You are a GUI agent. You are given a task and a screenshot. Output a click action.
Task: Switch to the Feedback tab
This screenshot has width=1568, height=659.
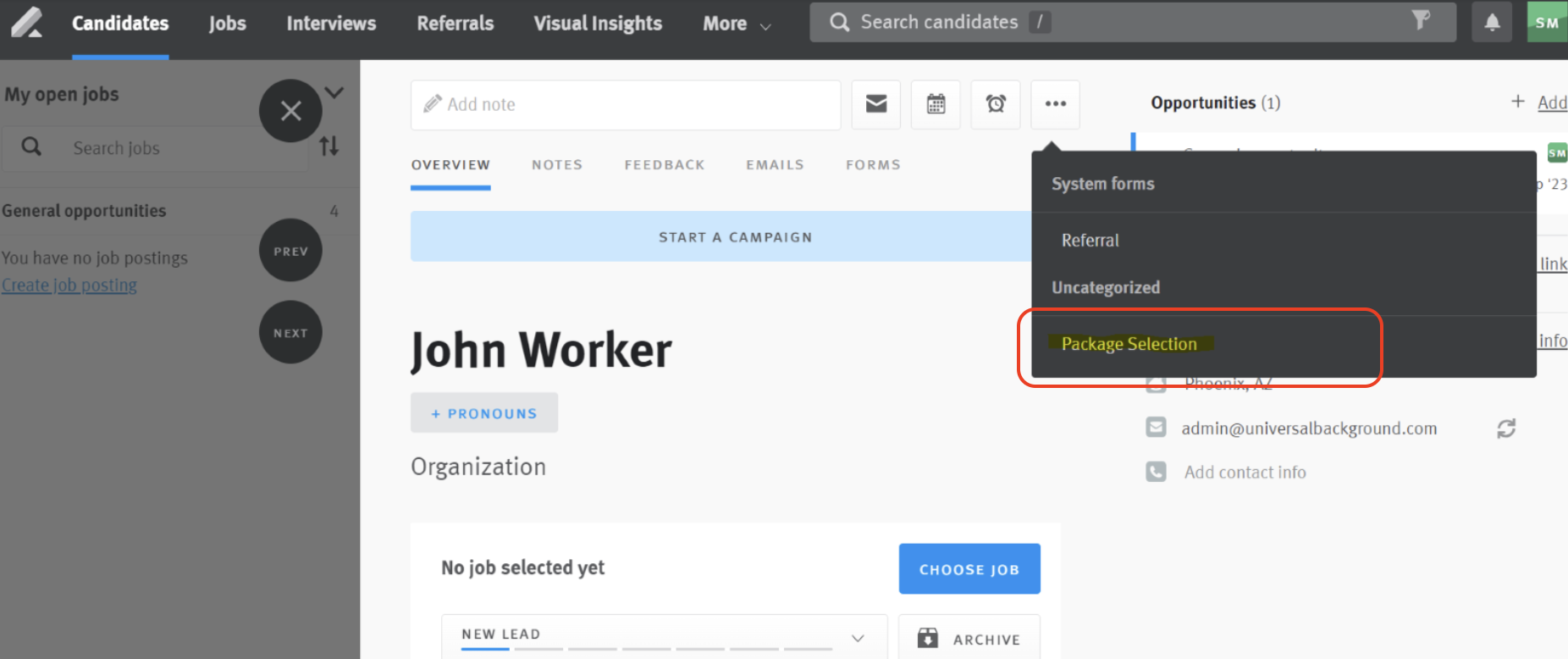pyautogui.click(x=665, y=165)
